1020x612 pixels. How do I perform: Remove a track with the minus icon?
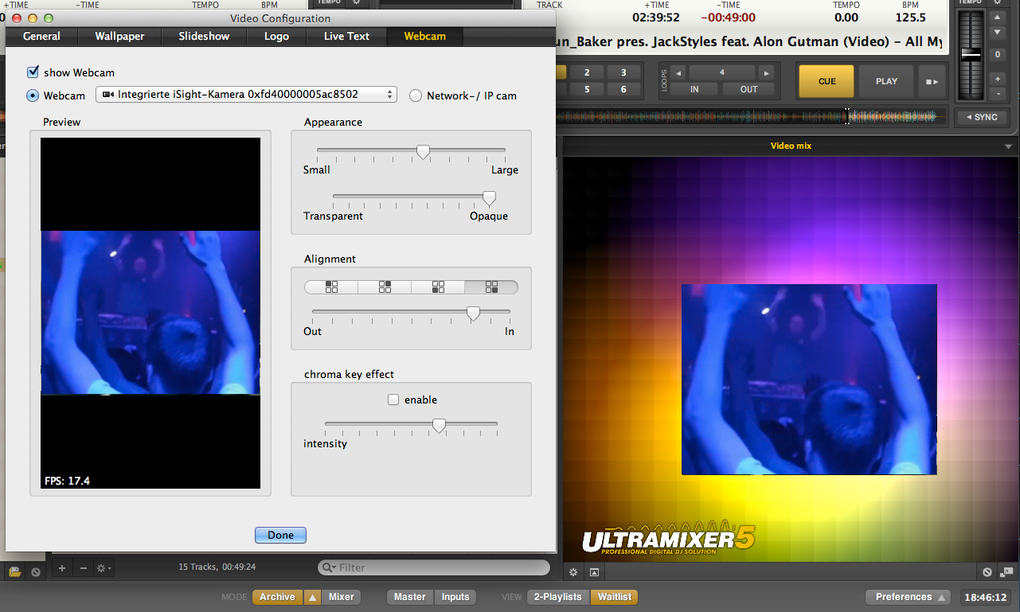[x=83, y=568]
